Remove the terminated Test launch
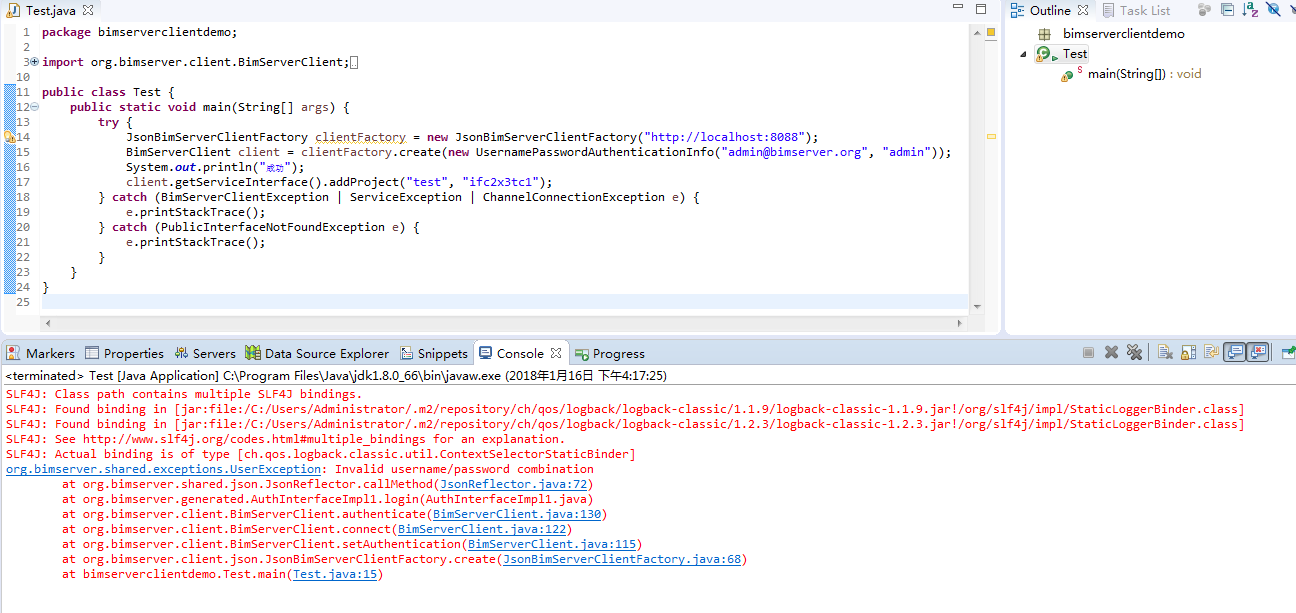 click(1111, 352)
